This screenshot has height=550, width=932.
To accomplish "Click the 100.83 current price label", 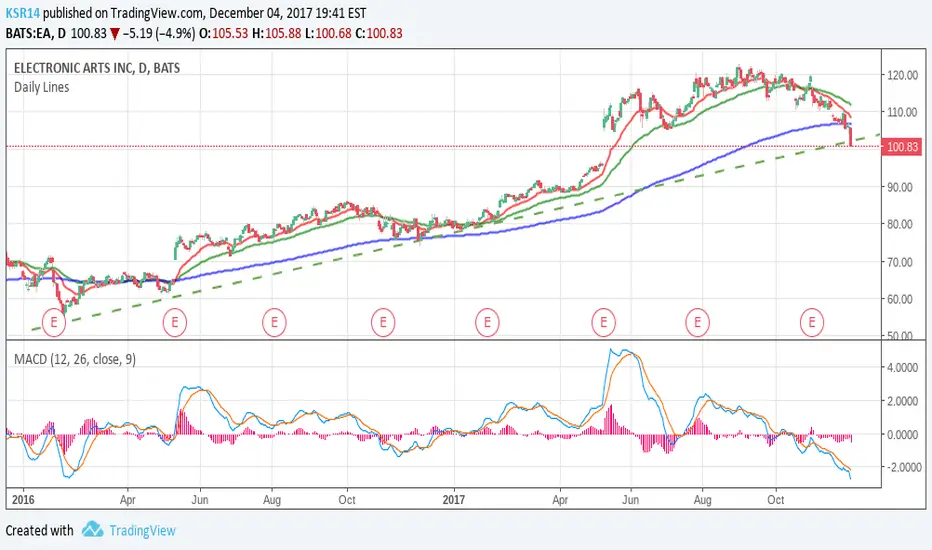I will 902,146.
